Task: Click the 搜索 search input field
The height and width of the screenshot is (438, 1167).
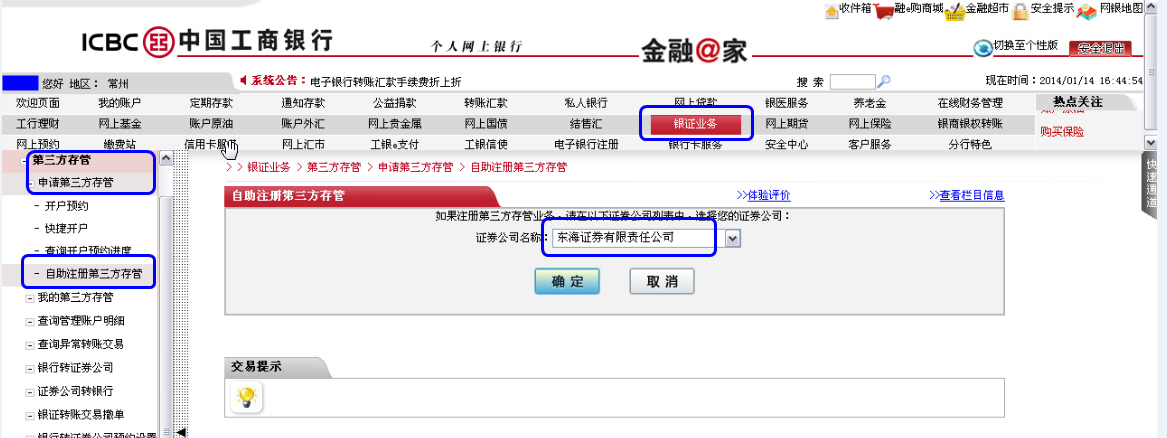Action: click(x=853, y=81)
